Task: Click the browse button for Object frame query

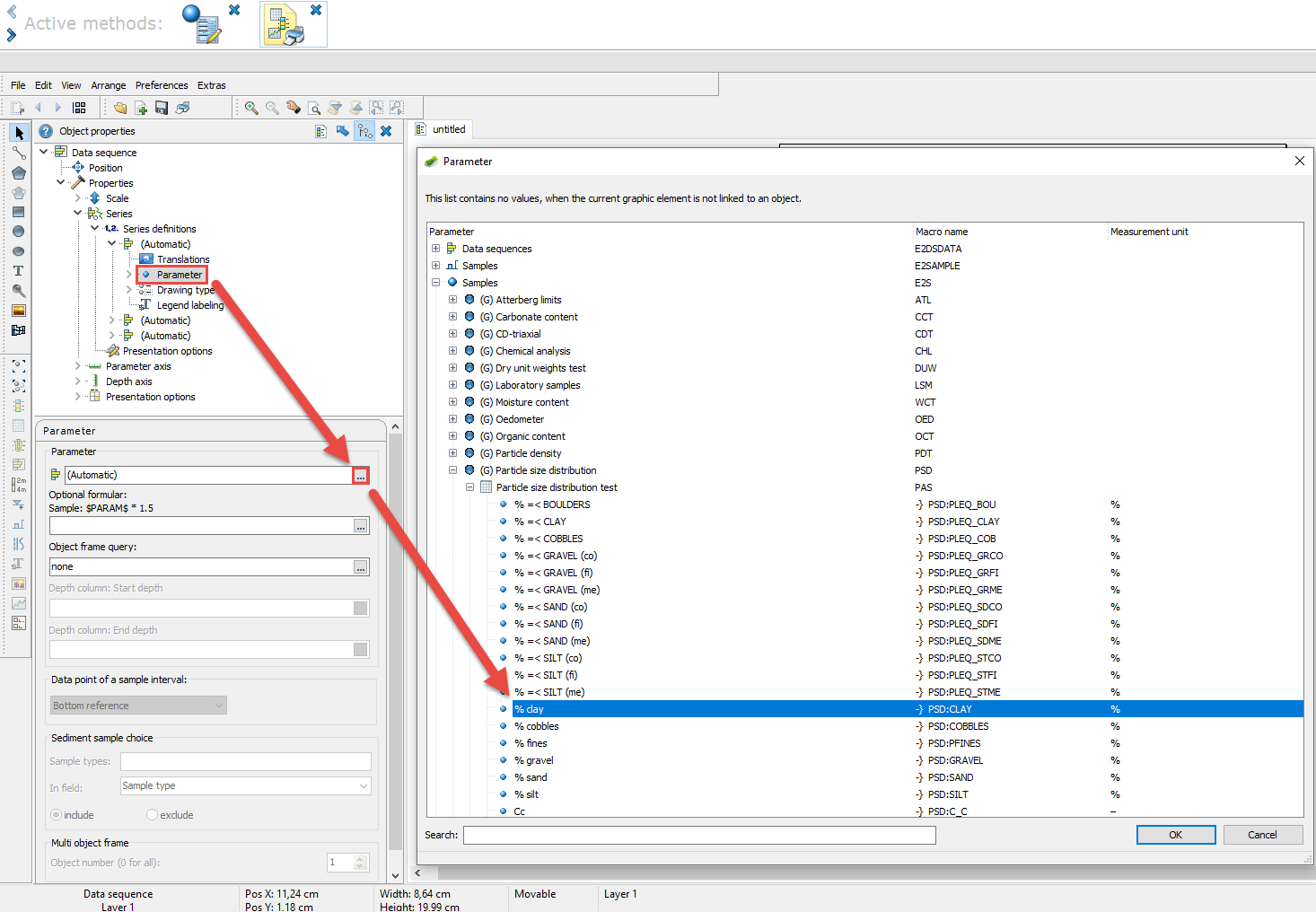Action: (361, 567)
